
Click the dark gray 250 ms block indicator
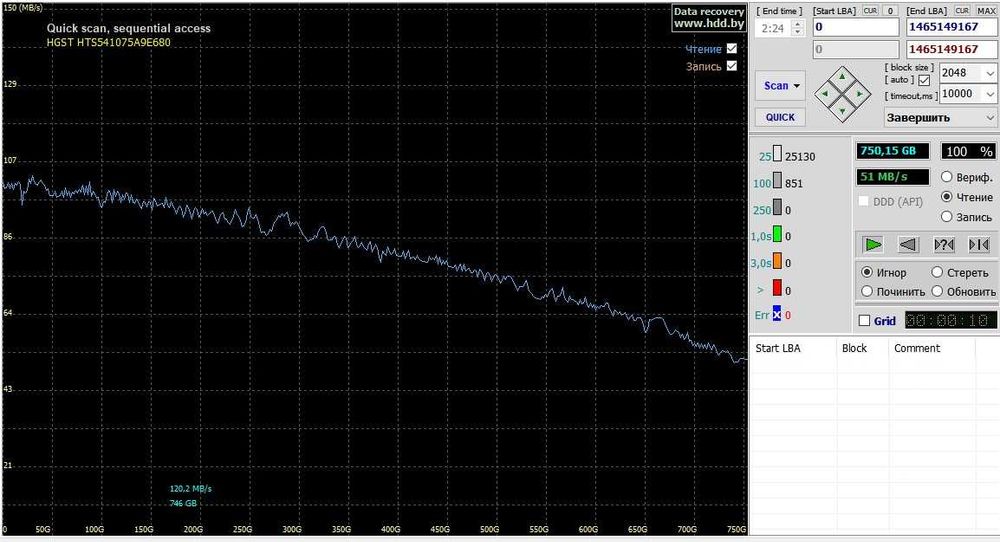[777, 207]
